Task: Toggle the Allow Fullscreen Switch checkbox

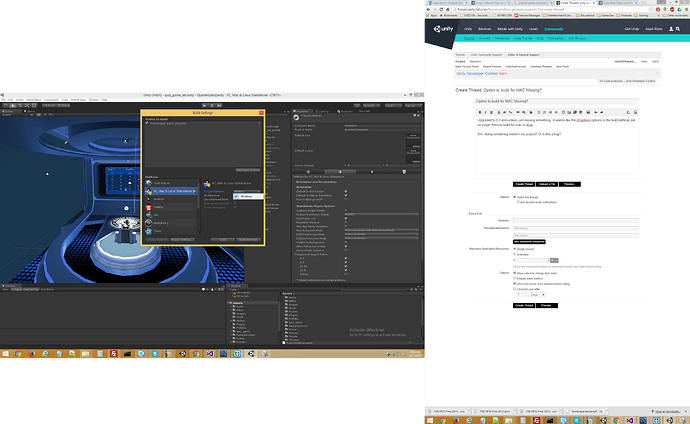Action: (346, 246)
